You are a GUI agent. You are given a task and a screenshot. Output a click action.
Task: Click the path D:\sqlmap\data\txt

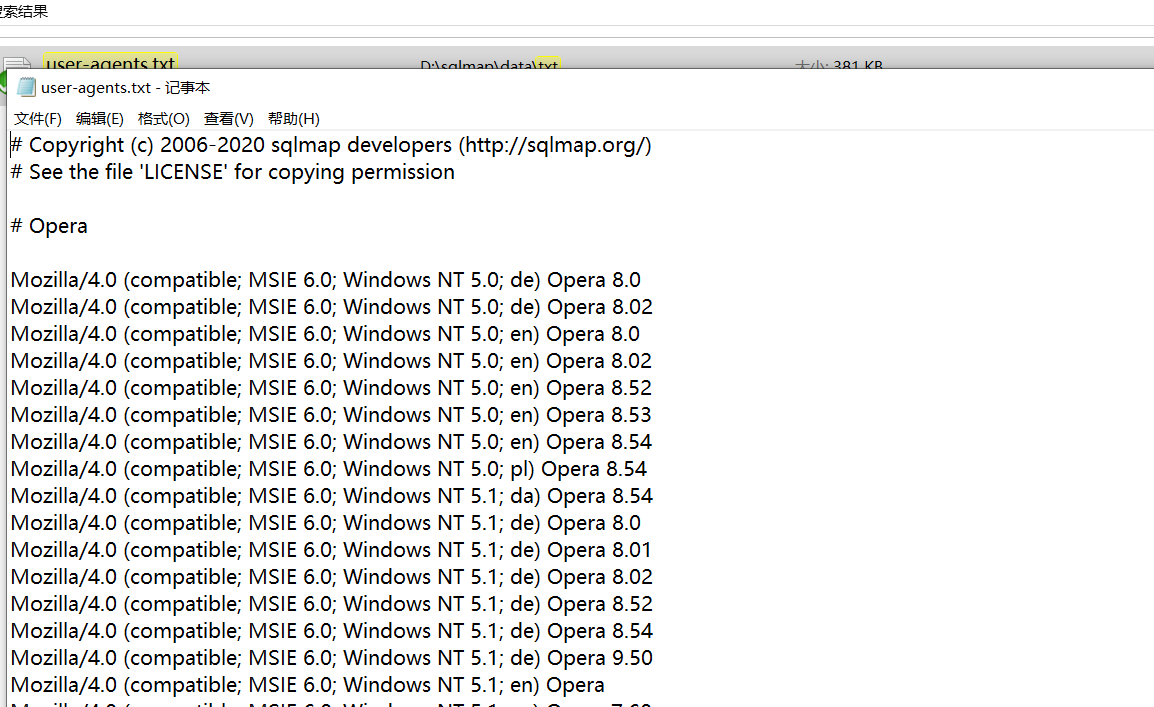tap(488, 66)
